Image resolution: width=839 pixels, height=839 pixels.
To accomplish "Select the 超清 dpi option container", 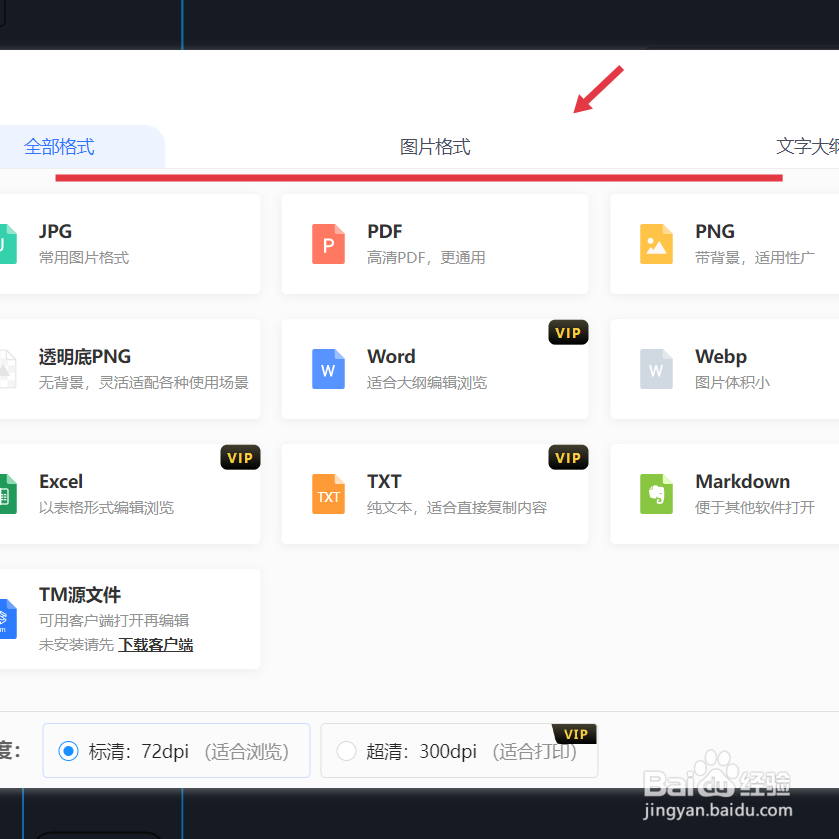I will pyautogui.click(x=459, y=751).
